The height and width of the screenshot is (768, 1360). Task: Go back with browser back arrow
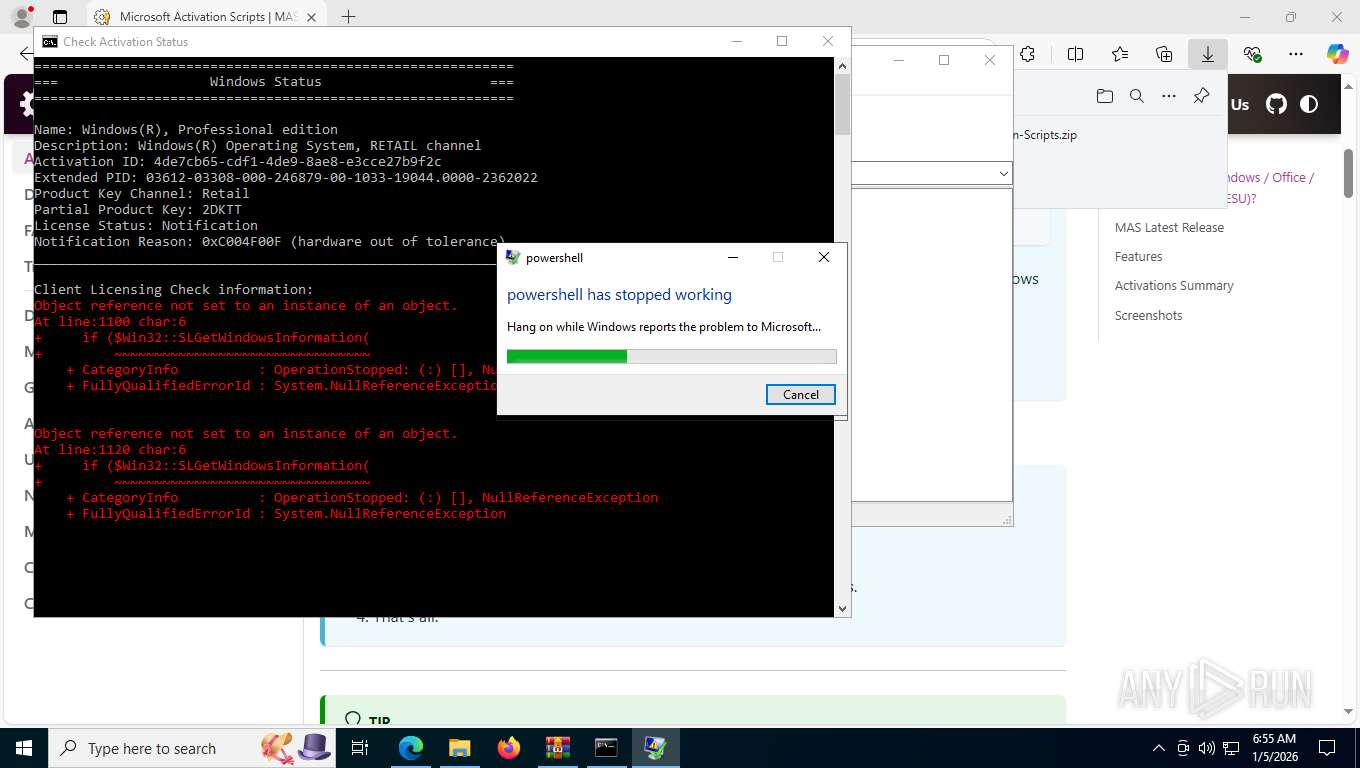pos(25,54)
